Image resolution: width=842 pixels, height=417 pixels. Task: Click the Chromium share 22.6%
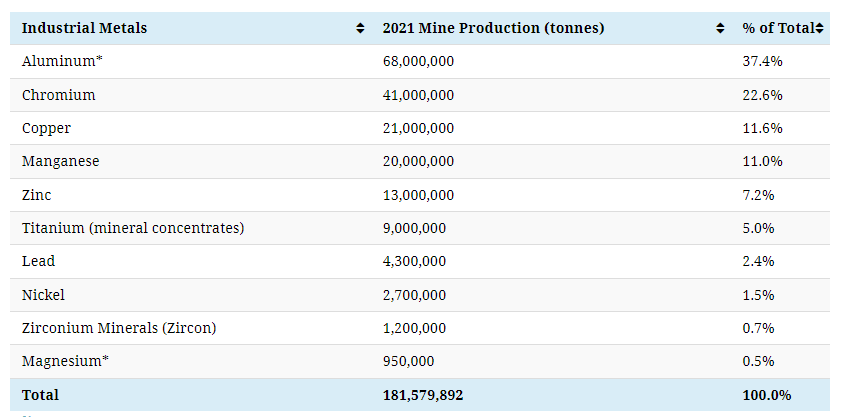[x=762, y=95]
